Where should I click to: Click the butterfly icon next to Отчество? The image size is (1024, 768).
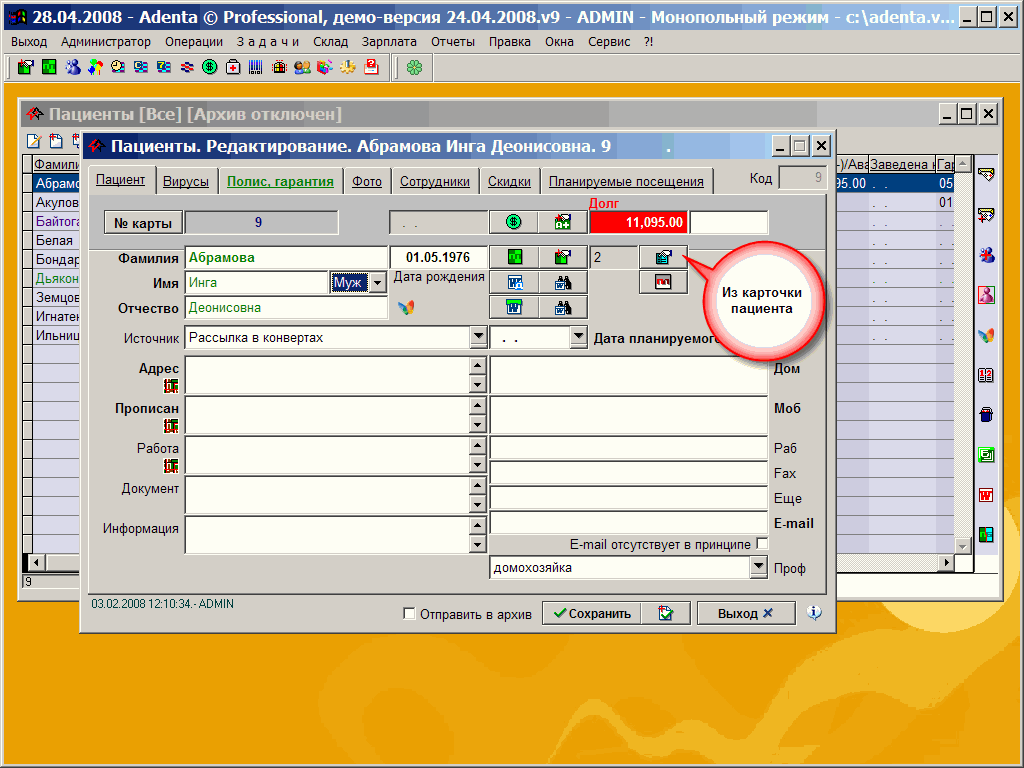point(406,308)
